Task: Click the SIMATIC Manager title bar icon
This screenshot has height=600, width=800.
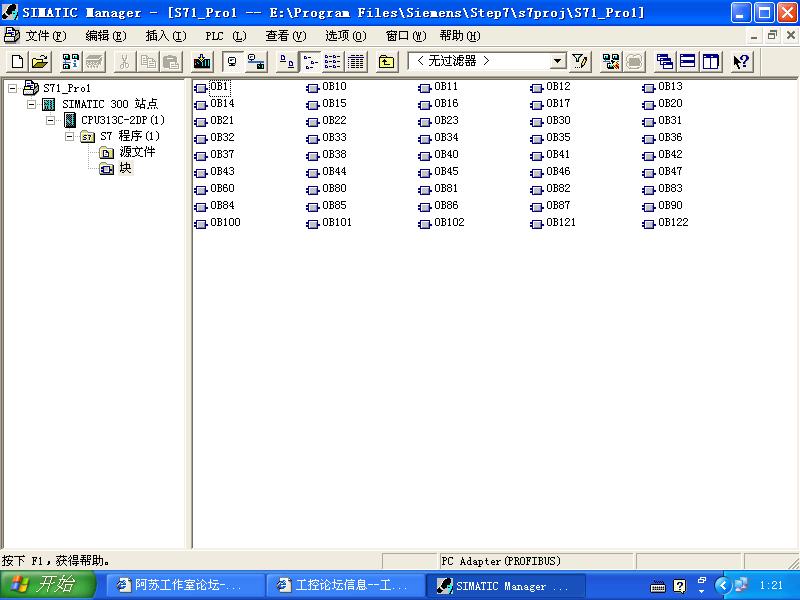Action: pyautogui.click(x=10, y=12)
